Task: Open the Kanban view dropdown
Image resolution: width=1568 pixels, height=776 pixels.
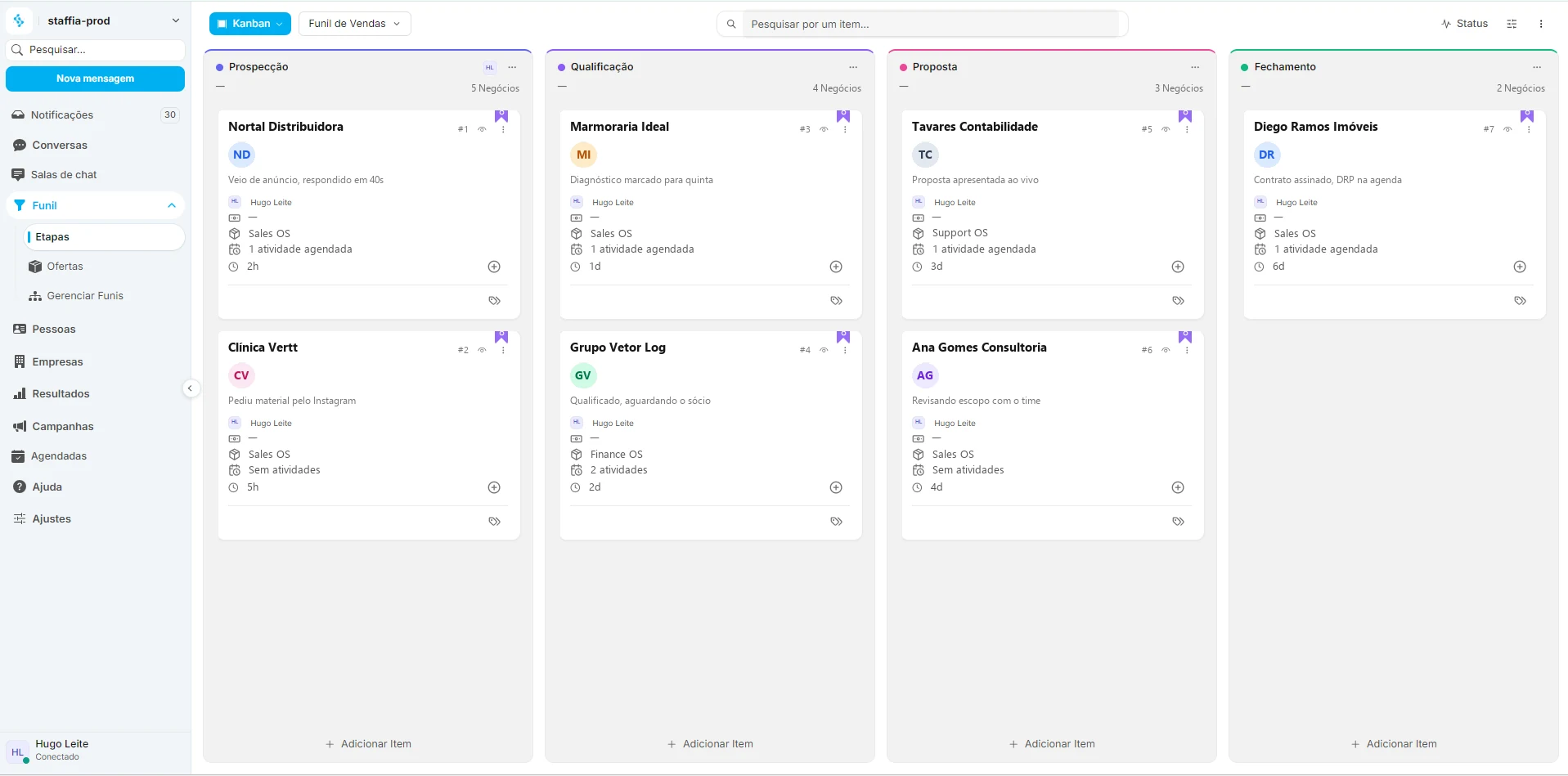Action: 249,24
